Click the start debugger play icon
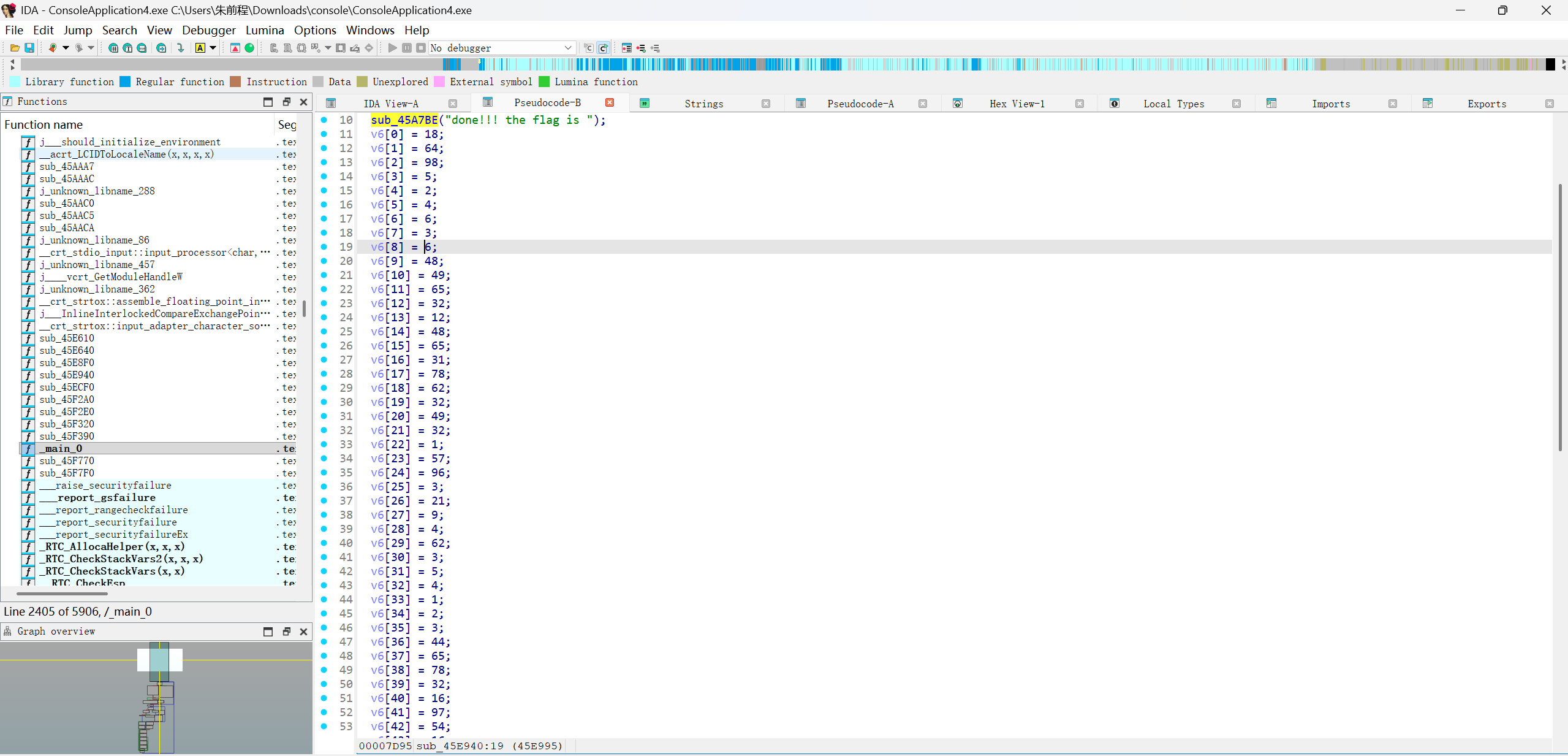This screenshot has width=1568, height=756. [393, 48]
